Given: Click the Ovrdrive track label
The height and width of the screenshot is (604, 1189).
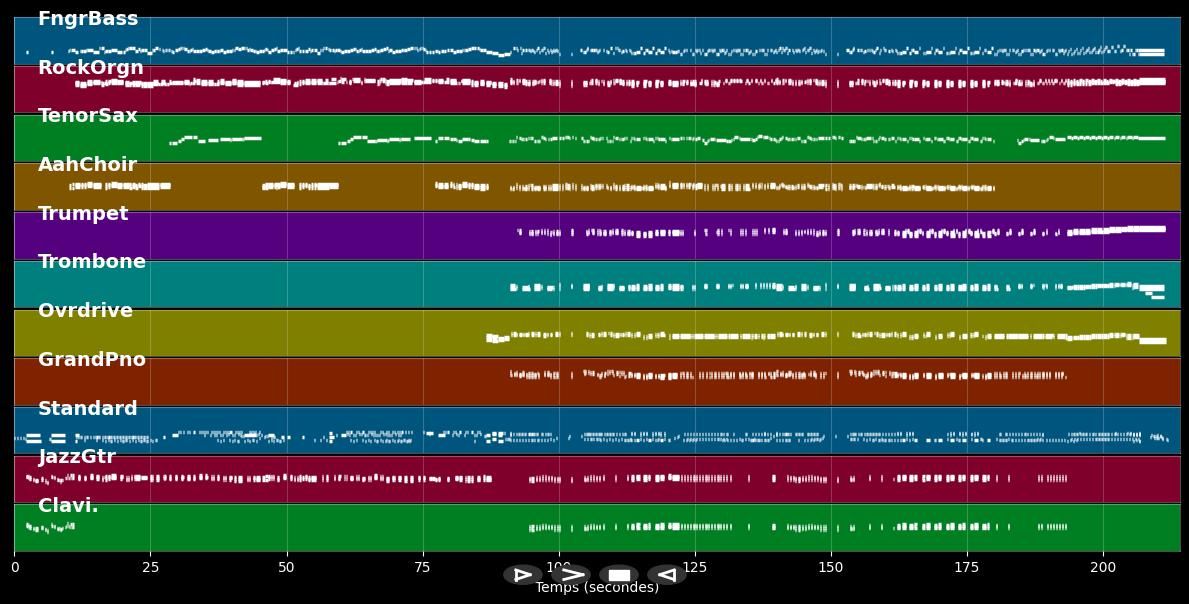Looking at the screenshot, I should (x=85, y=311).
